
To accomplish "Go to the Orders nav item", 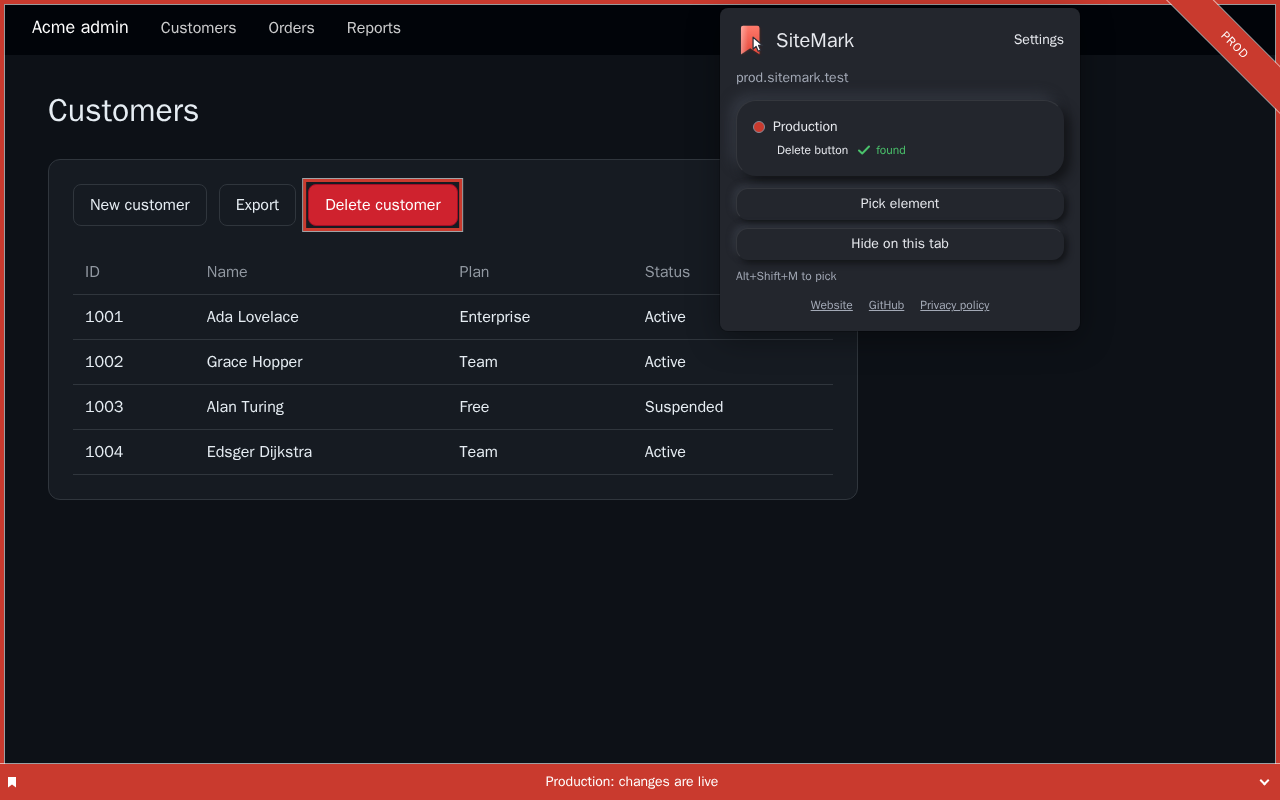I will (291, 28).
